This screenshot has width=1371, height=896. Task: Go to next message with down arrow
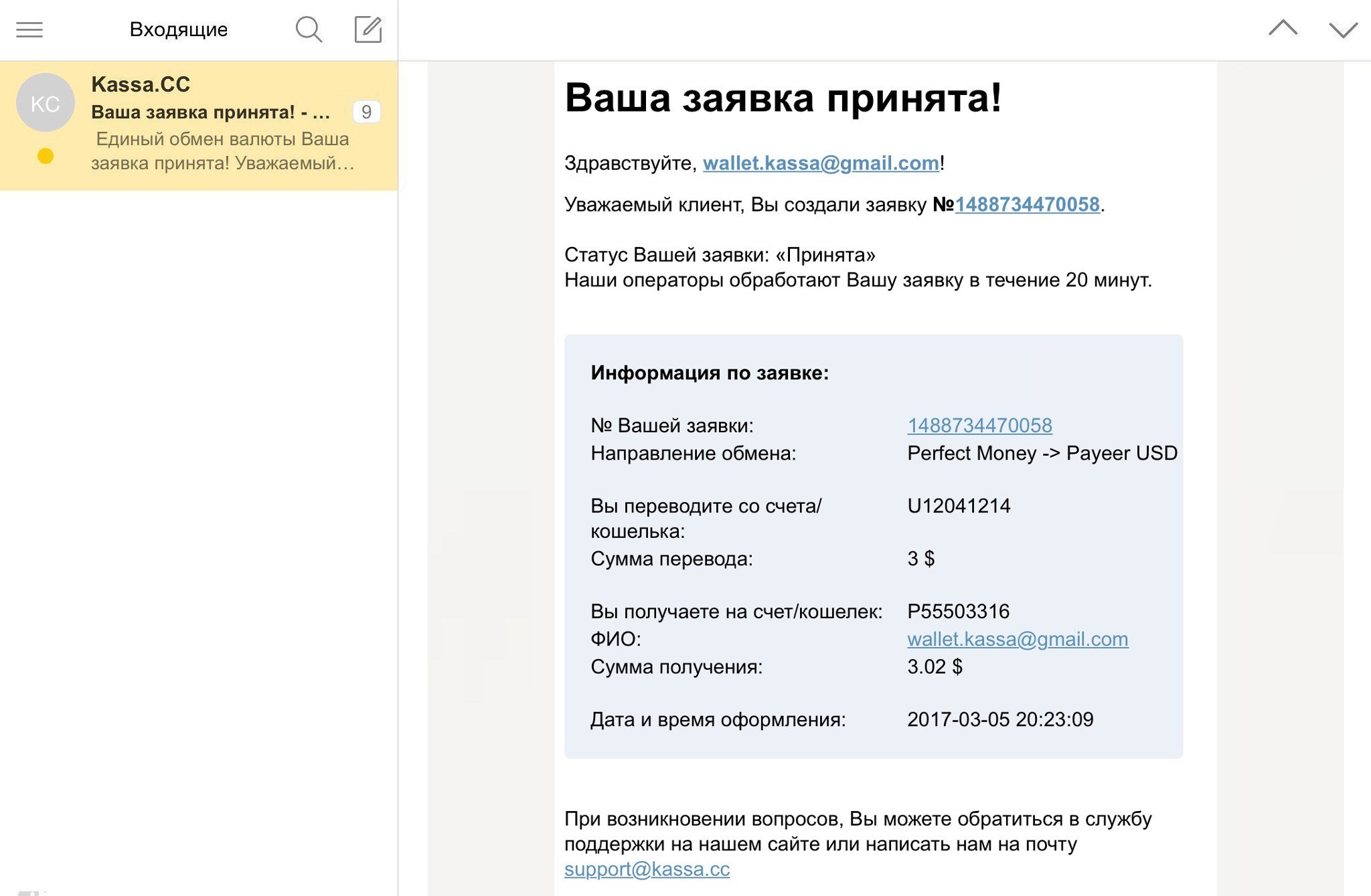coord(1343,30)
